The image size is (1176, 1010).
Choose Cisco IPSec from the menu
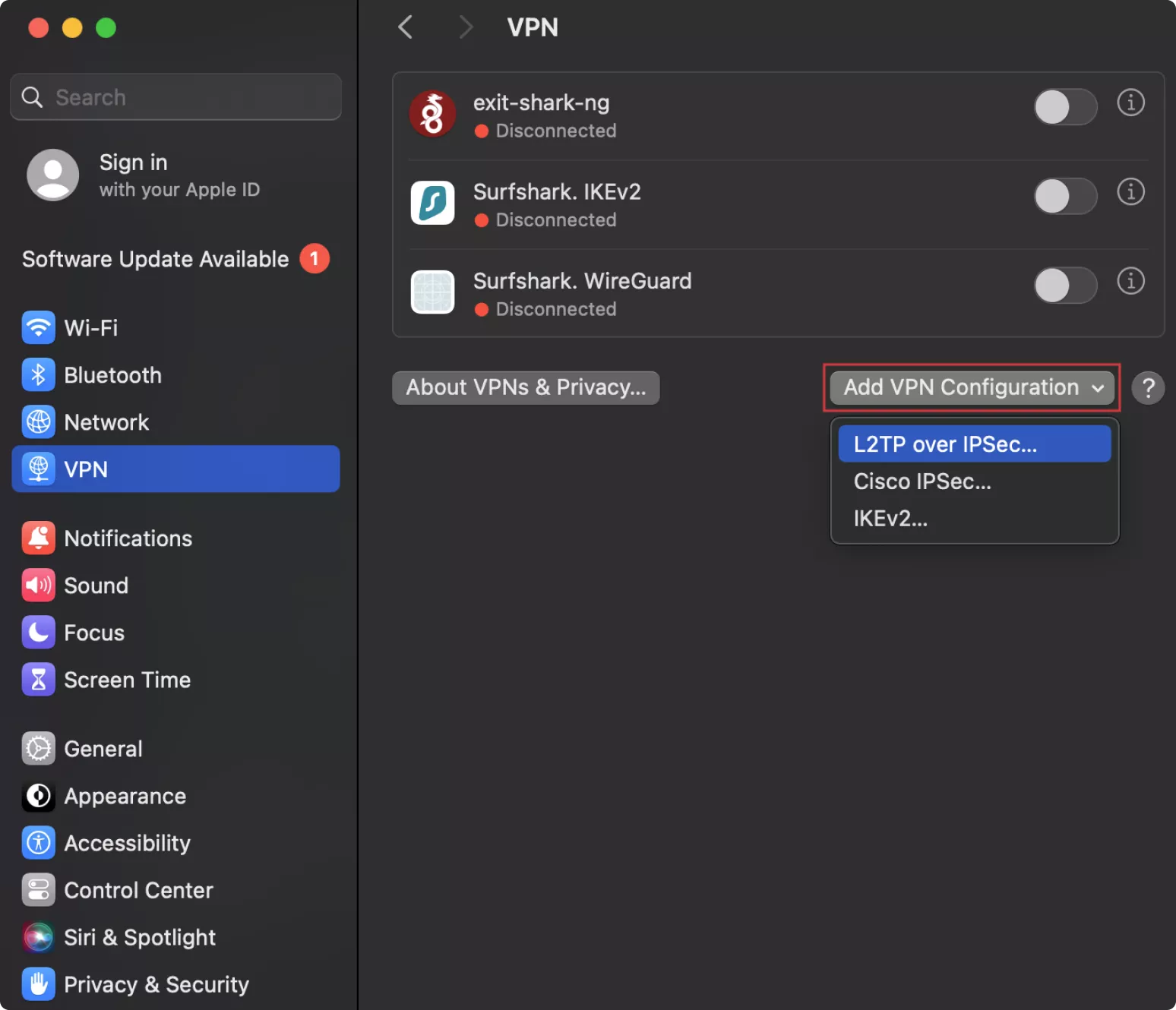[x=922, y=481]
